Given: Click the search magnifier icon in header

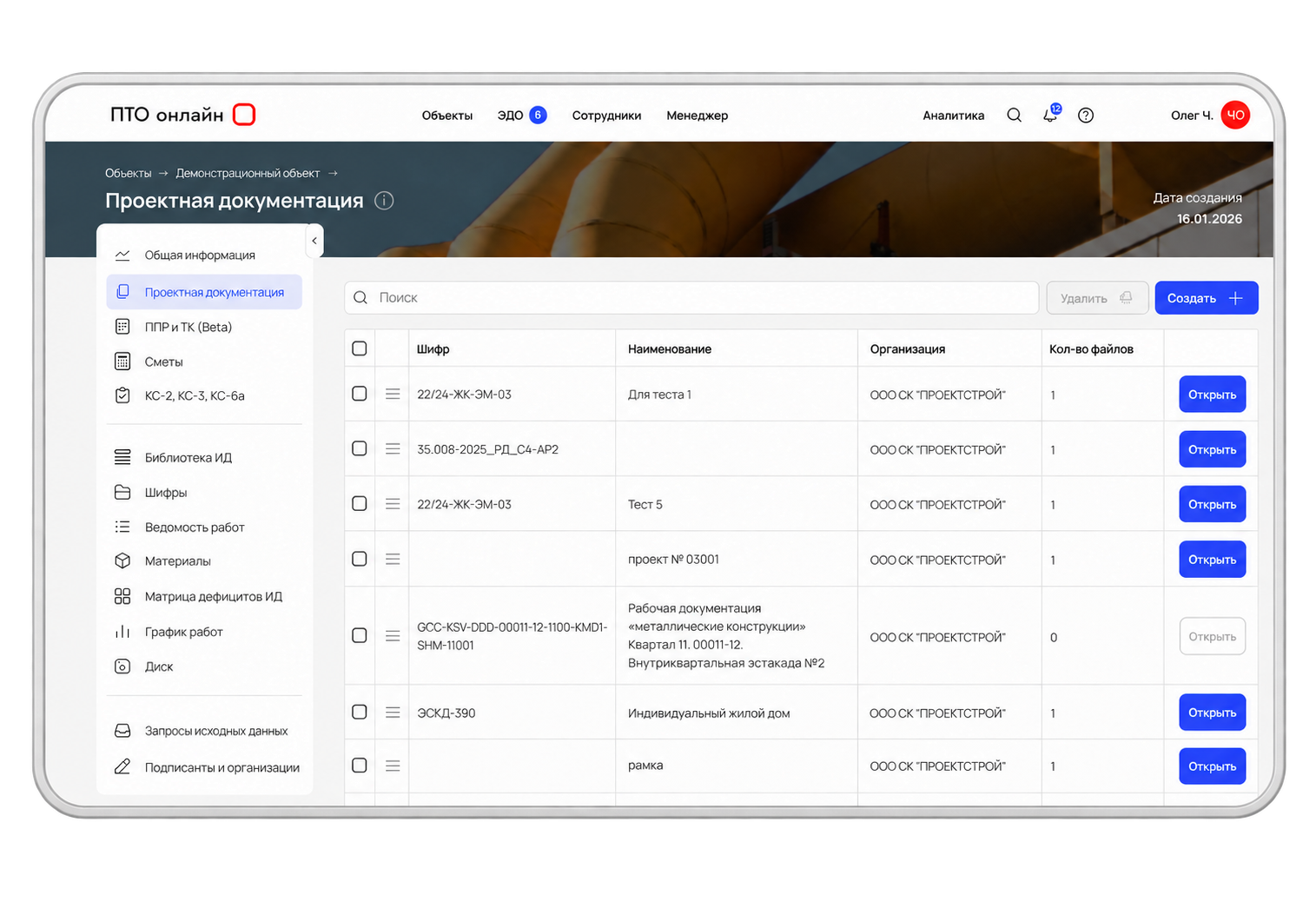Looking at the screenshot, I should pyautogui.click(x=1014, y=116).
